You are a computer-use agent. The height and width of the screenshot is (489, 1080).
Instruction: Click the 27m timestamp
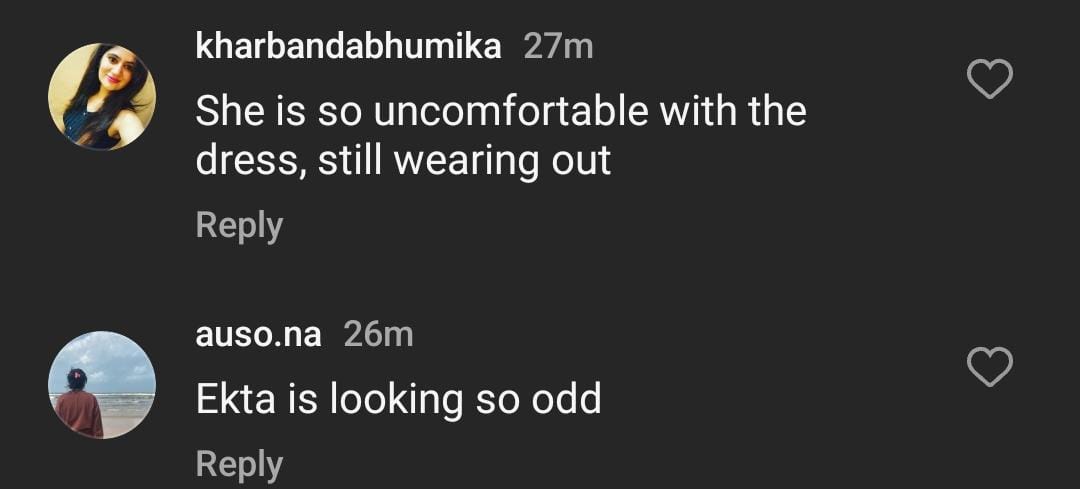tap(558, 46)
